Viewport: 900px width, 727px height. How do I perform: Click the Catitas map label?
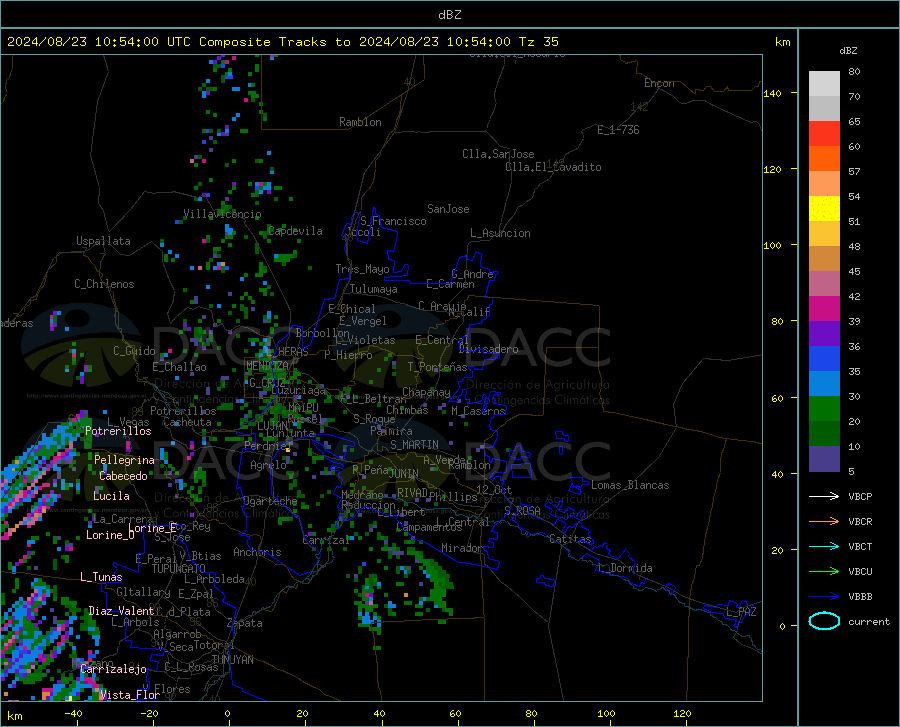(571, 539)
